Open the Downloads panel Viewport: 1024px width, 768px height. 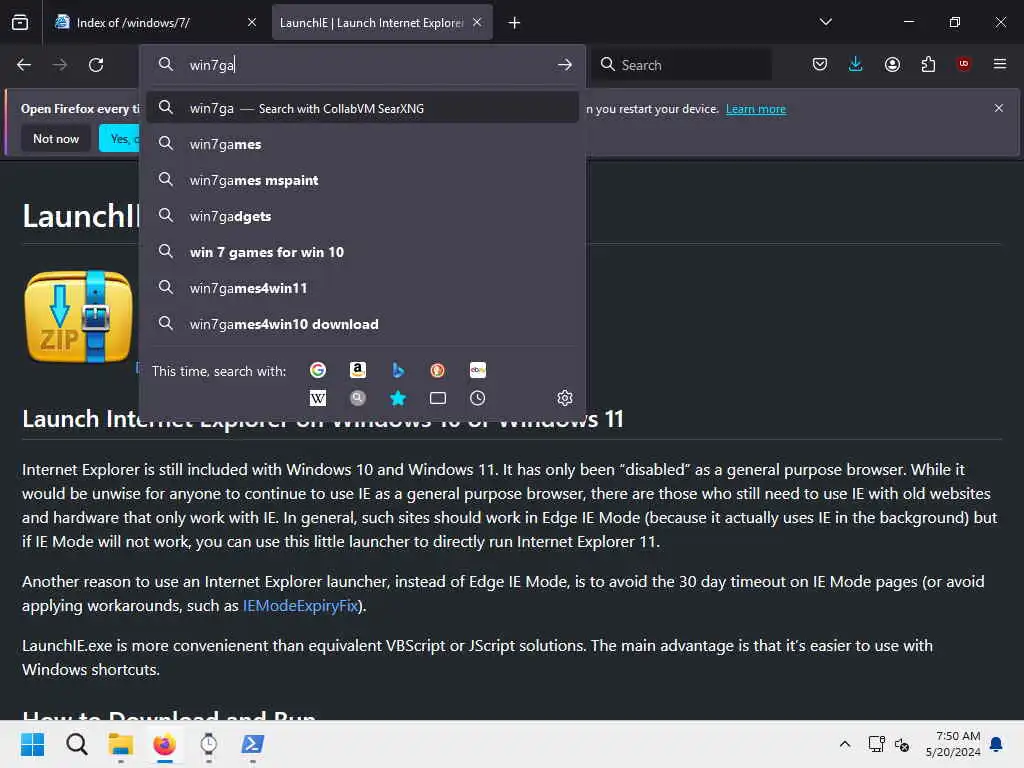pos(856,64)
